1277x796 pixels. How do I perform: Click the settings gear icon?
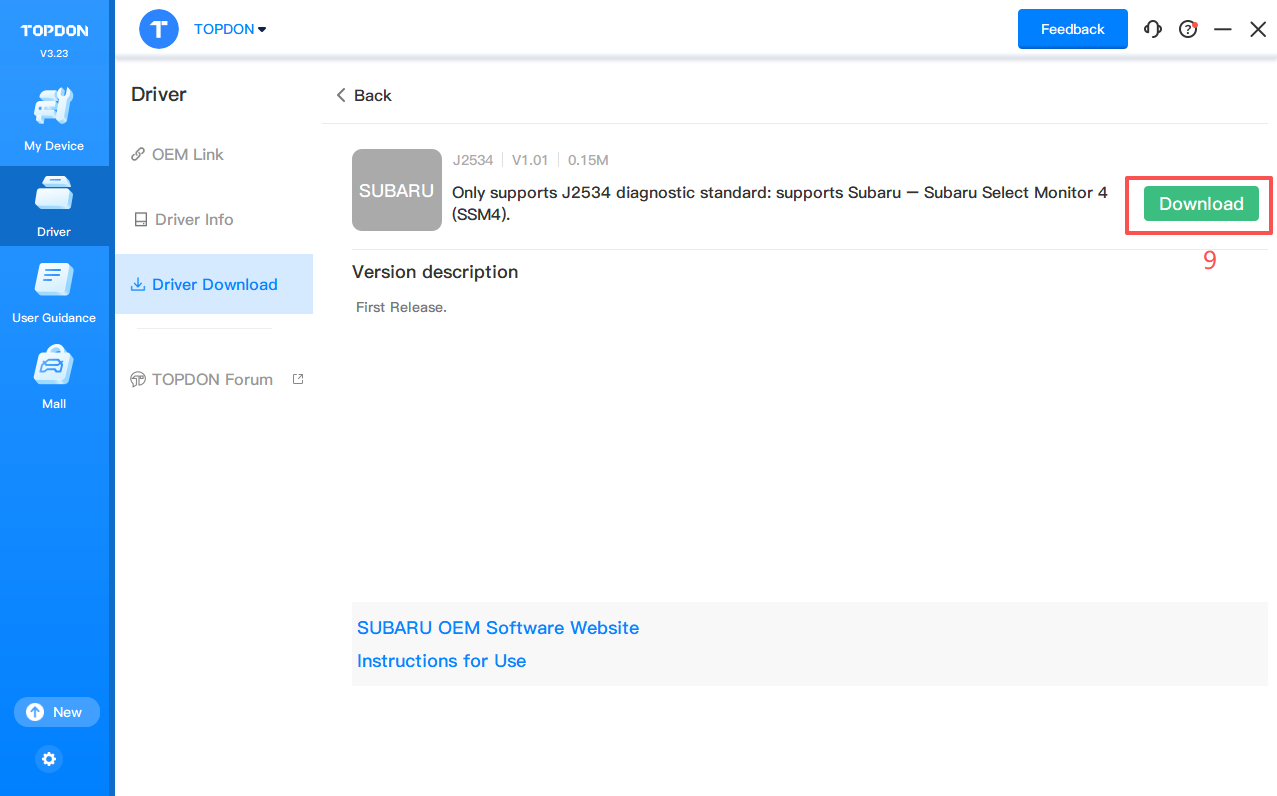(49, 759)
